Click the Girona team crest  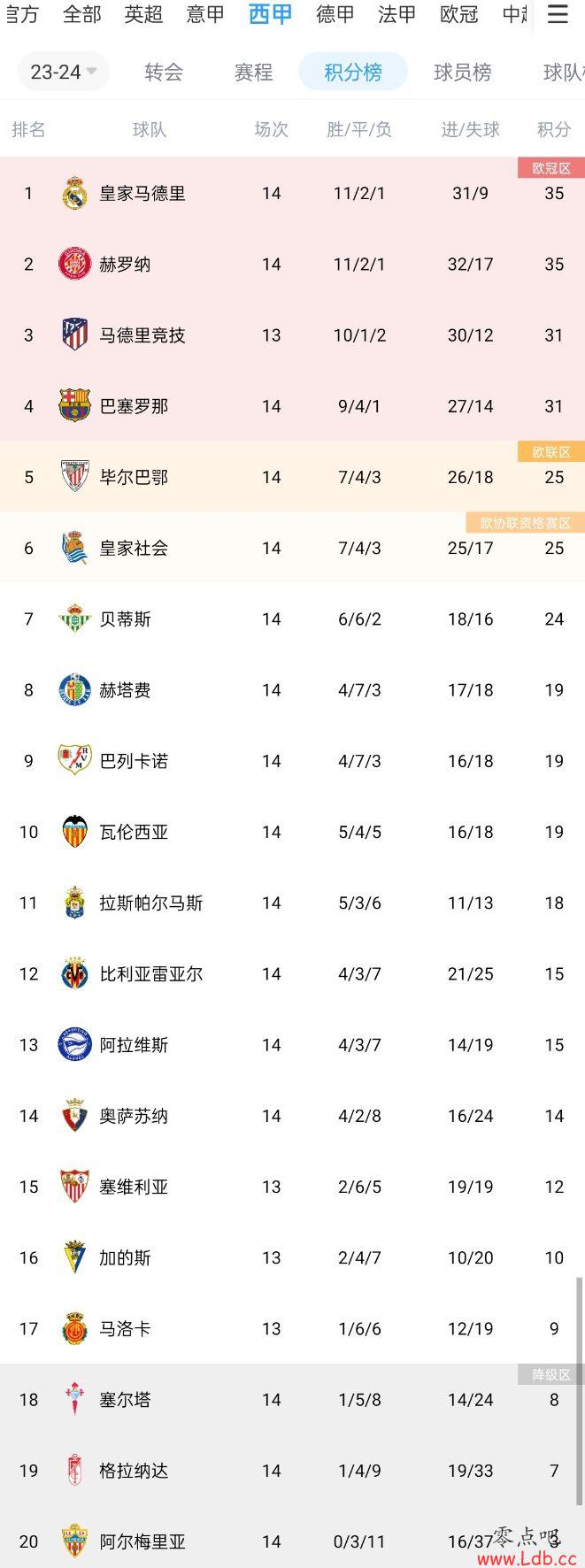point(74,264)
